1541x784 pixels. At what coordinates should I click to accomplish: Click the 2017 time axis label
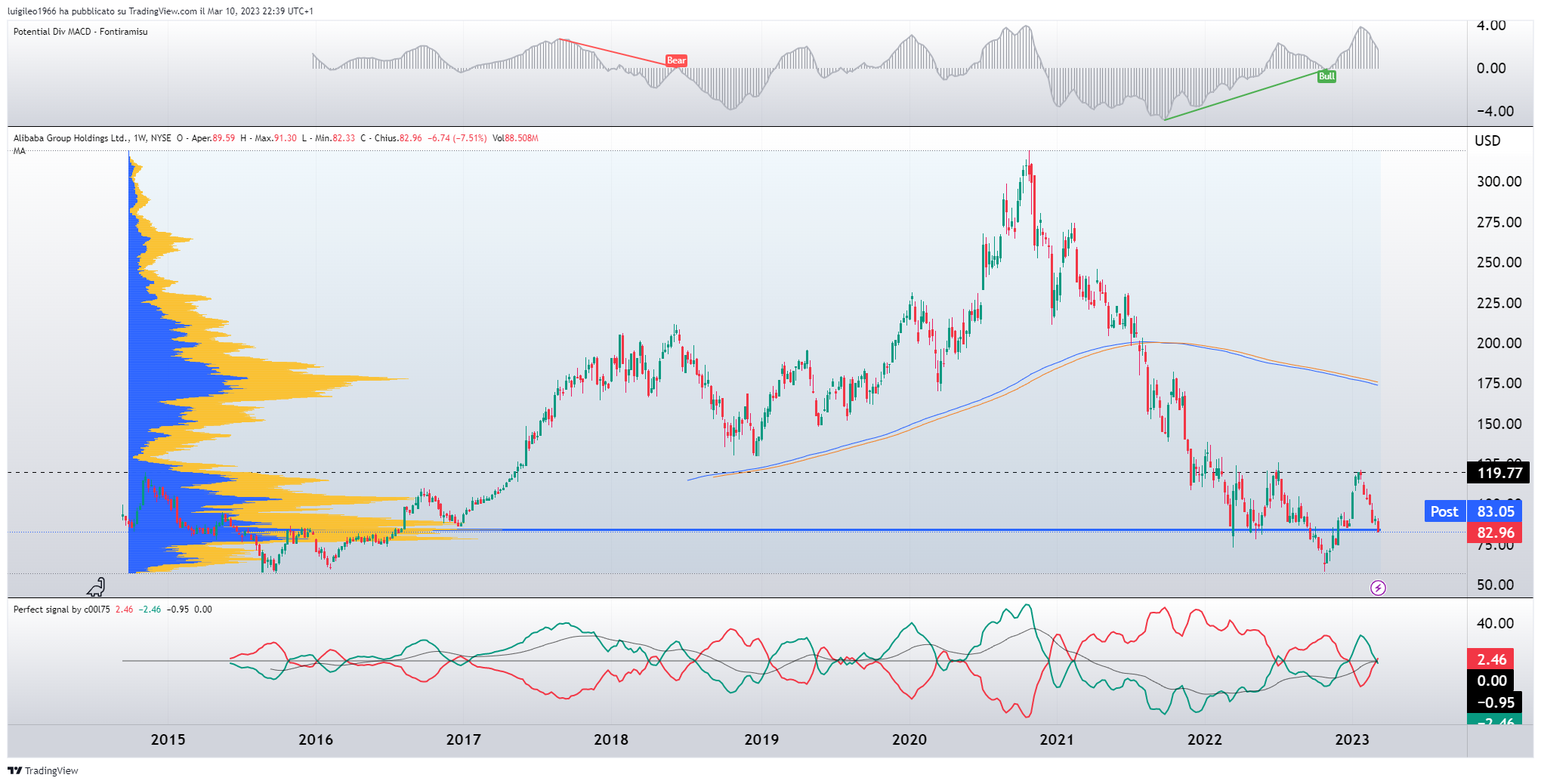[x=463, y=739]
